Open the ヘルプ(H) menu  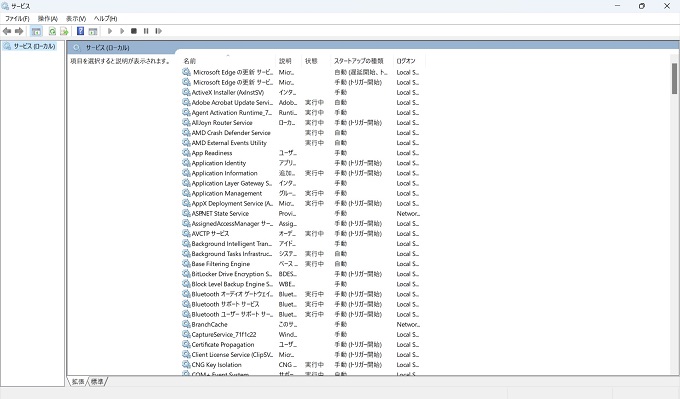(105, 19)
